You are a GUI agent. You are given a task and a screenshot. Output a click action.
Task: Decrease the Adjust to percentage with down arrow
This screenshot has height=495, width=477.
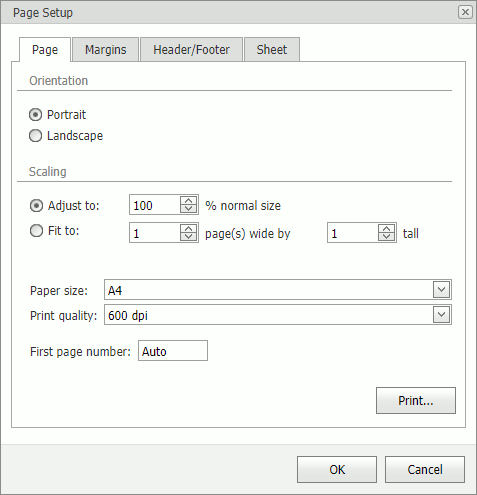[188, 209]
